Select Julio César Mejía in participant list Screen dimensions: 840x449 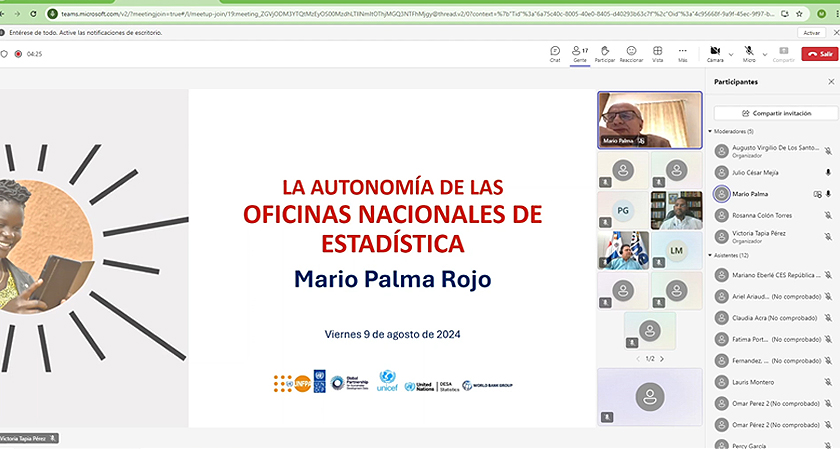tap(773, 173)
